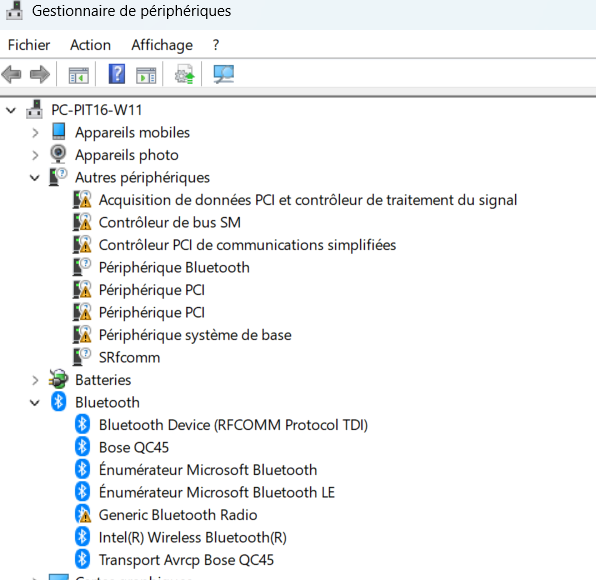Click Bluetooth icon of Intel(R) Wireless Bluetooth(R)
This screenshot has width=596, height=580.
click(x=82, y=537)
